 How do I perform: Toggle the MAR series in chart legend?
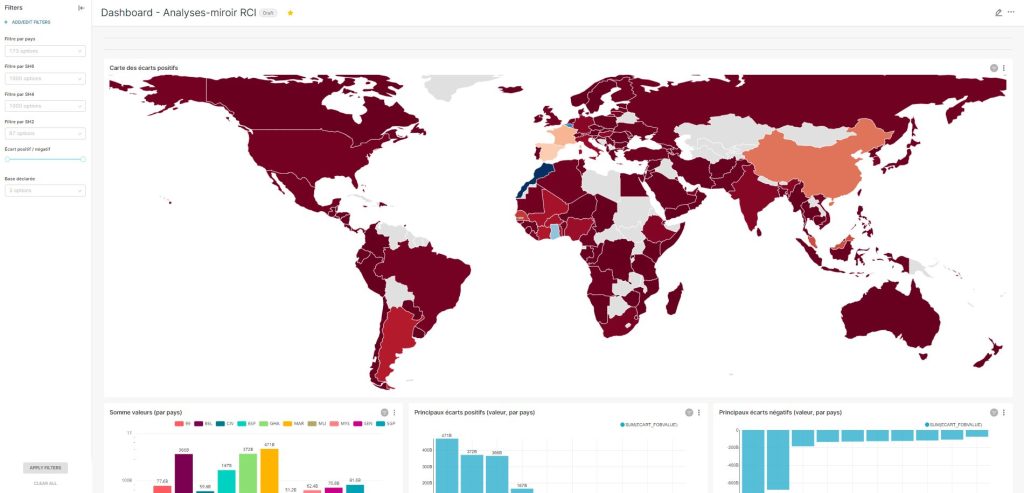[293, 424]
